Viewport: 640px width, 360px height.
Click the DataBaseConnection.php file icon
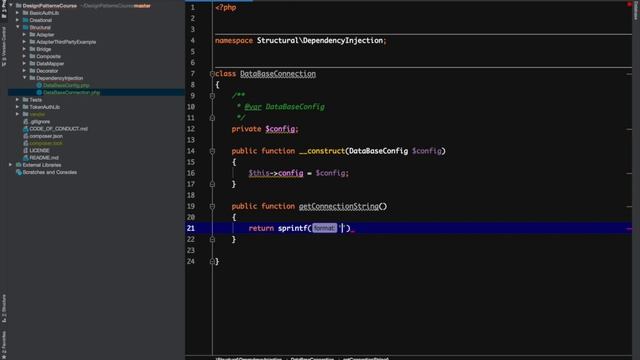click(39, 93)
